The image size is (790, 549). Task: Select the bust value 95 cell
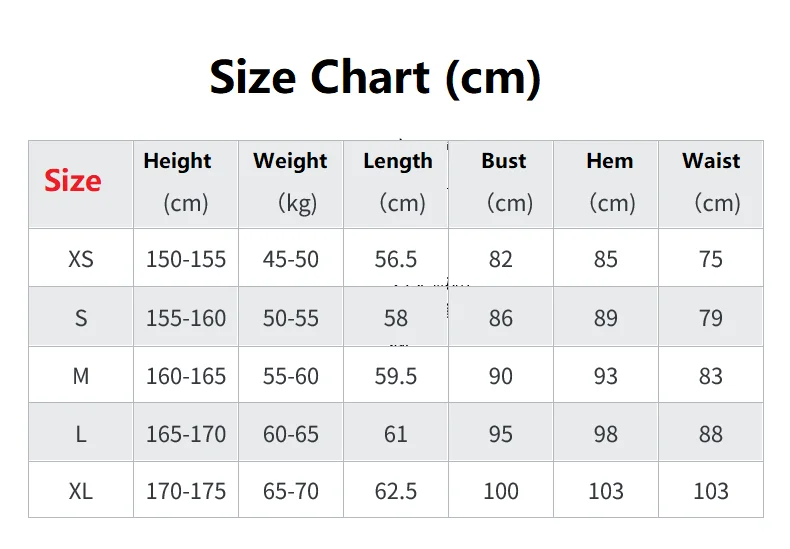click(501, 433)
